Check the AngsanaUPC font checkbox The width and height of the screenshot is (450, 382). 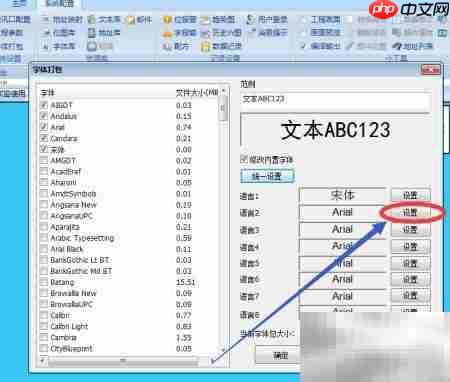pyautogui.click(x=44, y=216)
